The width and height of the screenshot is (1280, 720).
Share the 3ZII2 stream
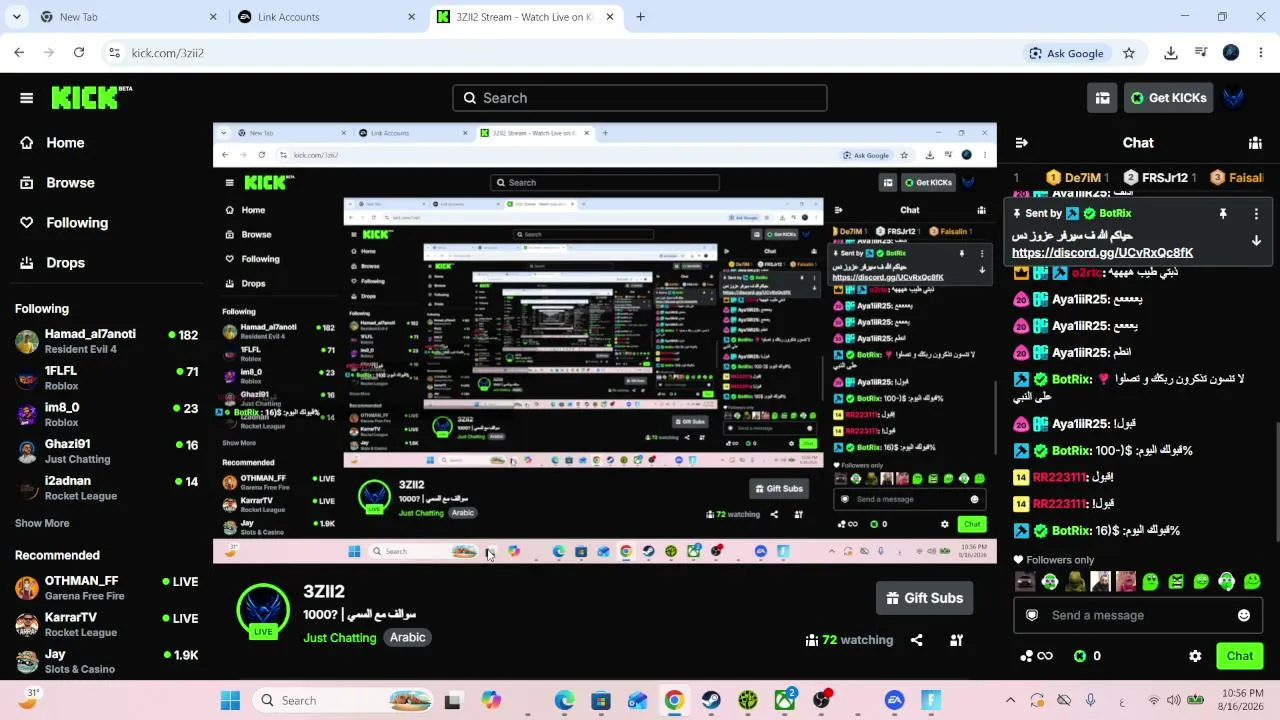(916, 640)
